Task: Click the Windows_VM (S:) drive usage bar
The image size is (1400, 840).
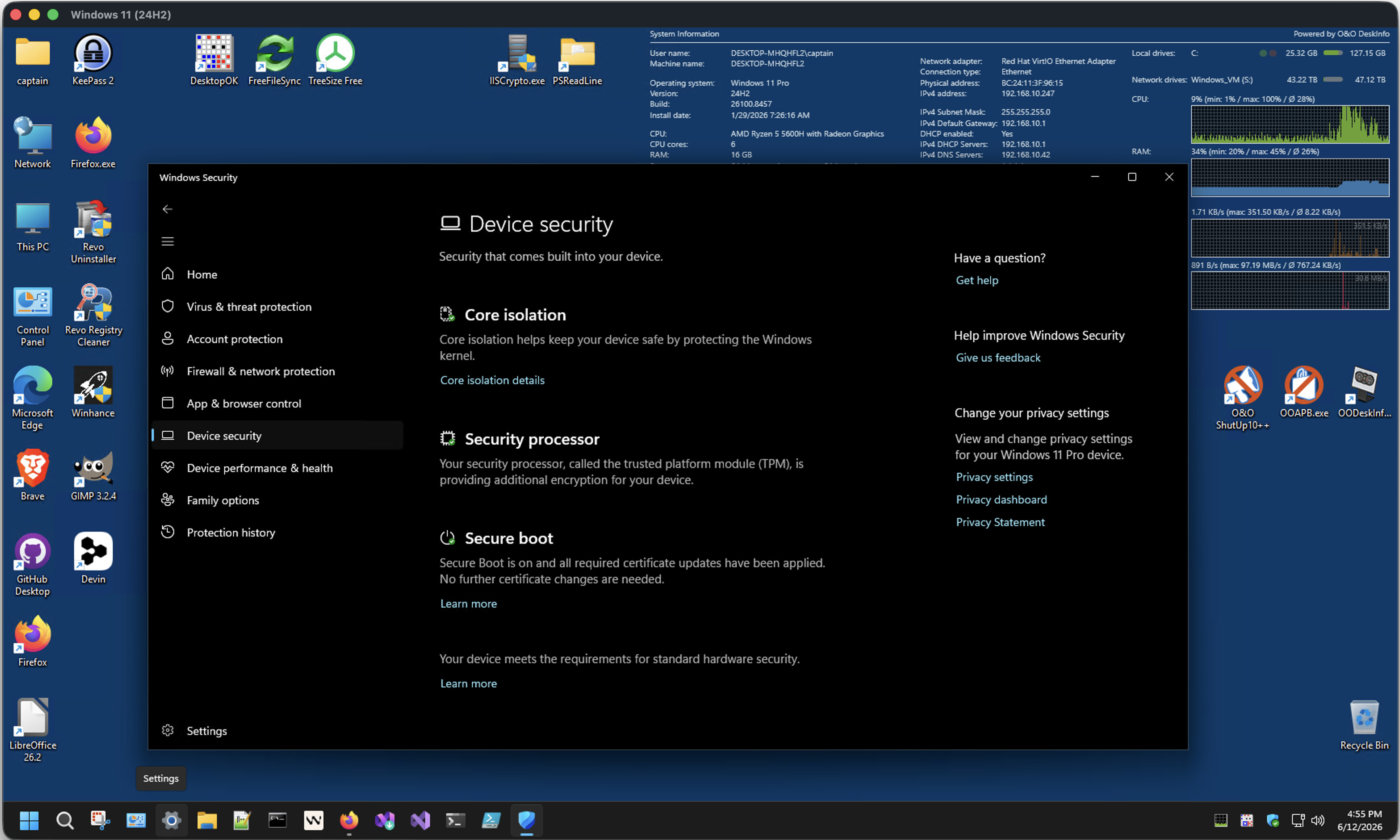Action: click(x=1333, y=79)
